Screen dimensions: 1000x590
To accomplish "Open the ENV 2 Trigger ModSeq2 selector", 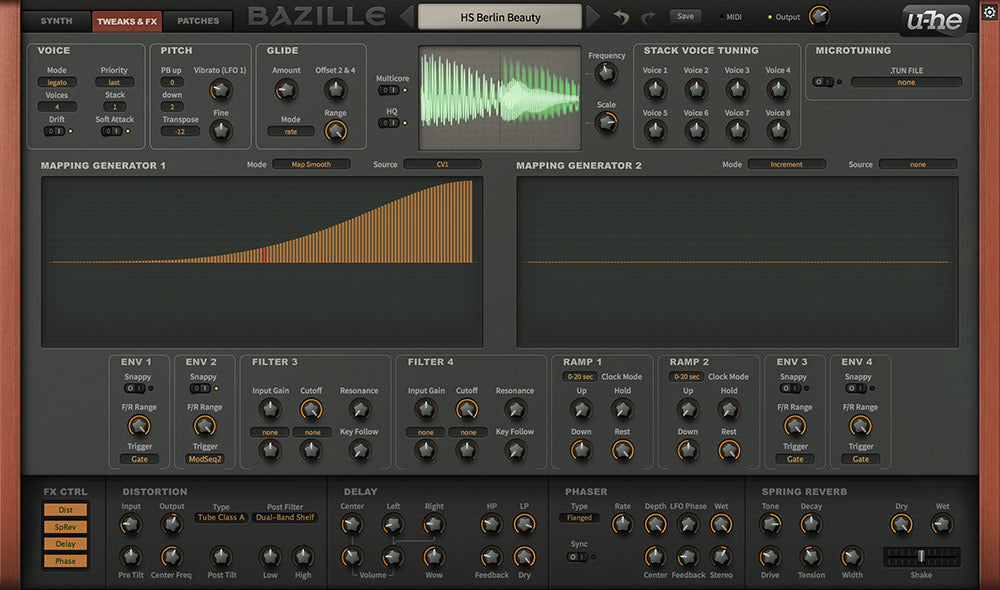I will [205, 459].
